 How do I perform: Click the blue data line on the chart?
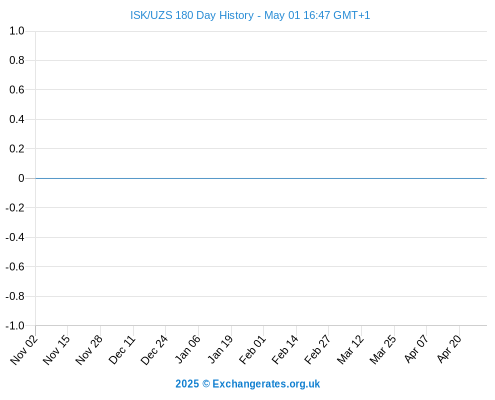tap(260, 178)
